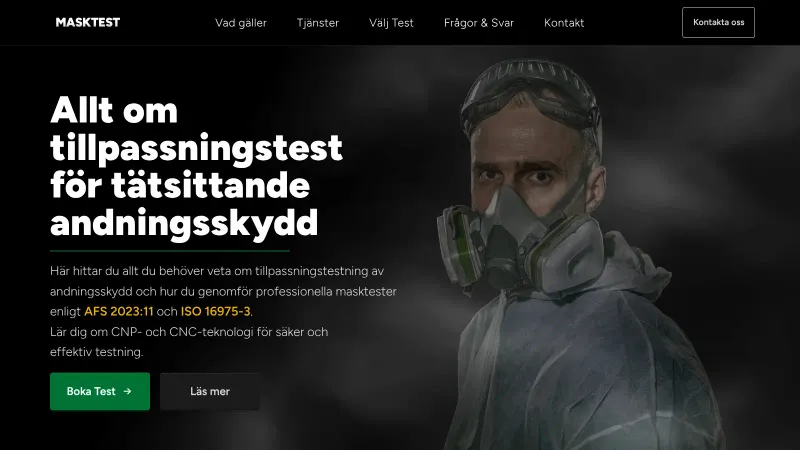Click the paragraph starting Här hittar du

click(x=223, y=291)
